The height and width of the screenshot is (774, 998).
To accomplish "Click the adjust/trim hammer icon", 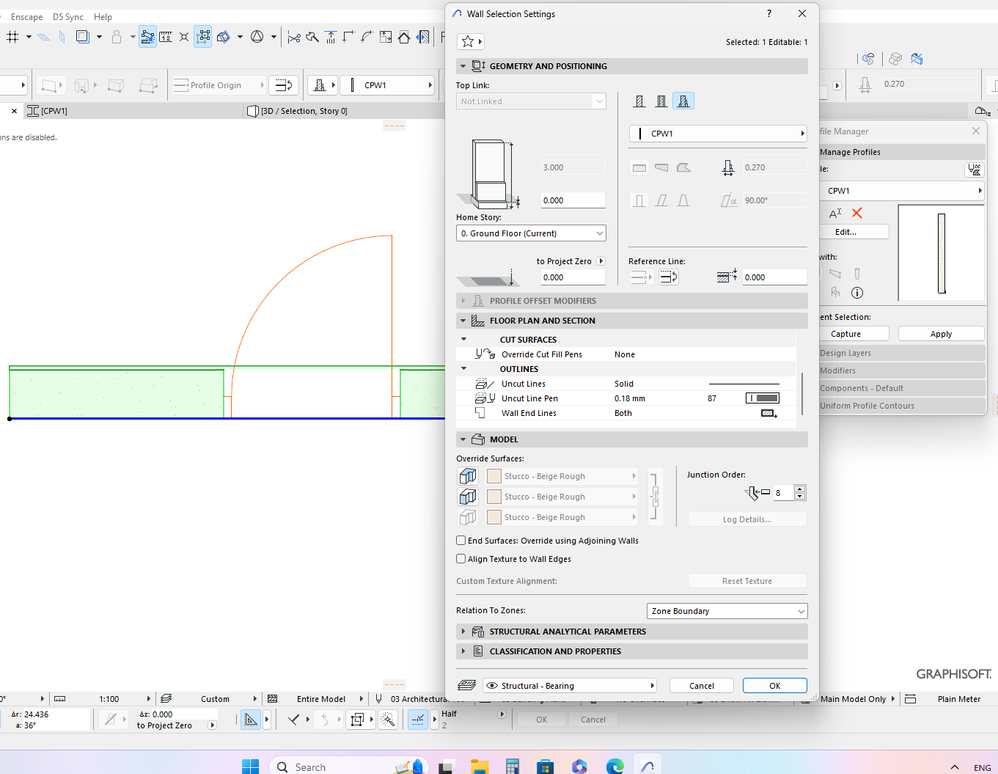I will [x=312, y=37].
